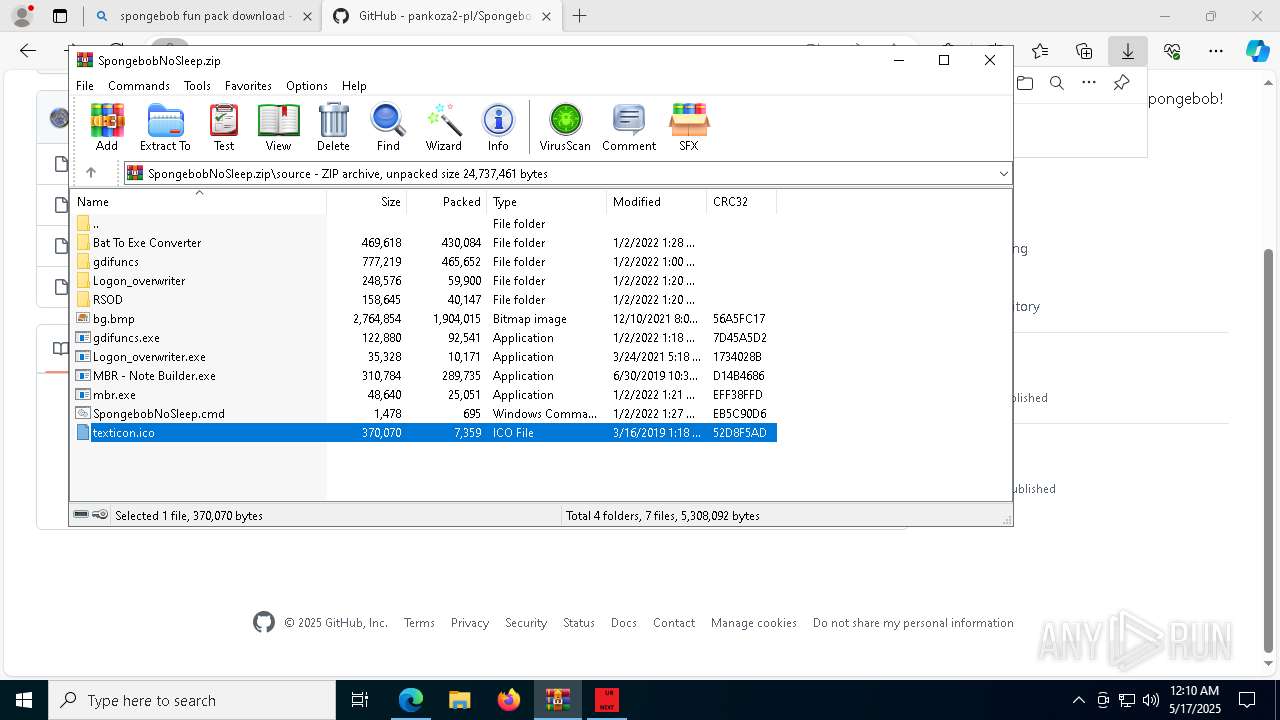Screen dimensions: 1280x720
Task: Open the Tools menu
Action: (x=197, y=86)
